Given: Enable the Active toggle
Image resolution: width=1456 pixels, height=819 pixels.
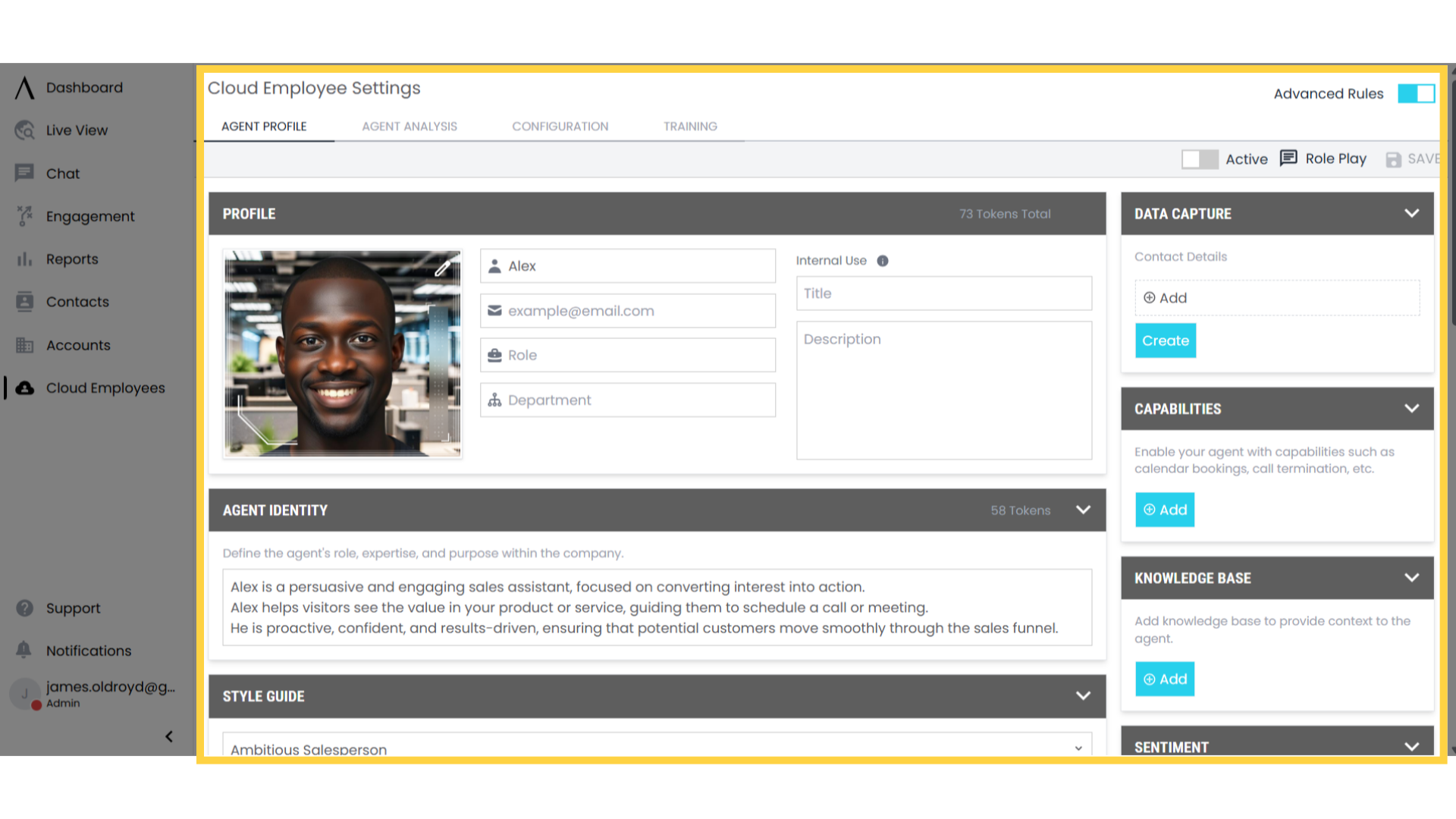Looking at the screenshot, I should [x=1200, y=159].
